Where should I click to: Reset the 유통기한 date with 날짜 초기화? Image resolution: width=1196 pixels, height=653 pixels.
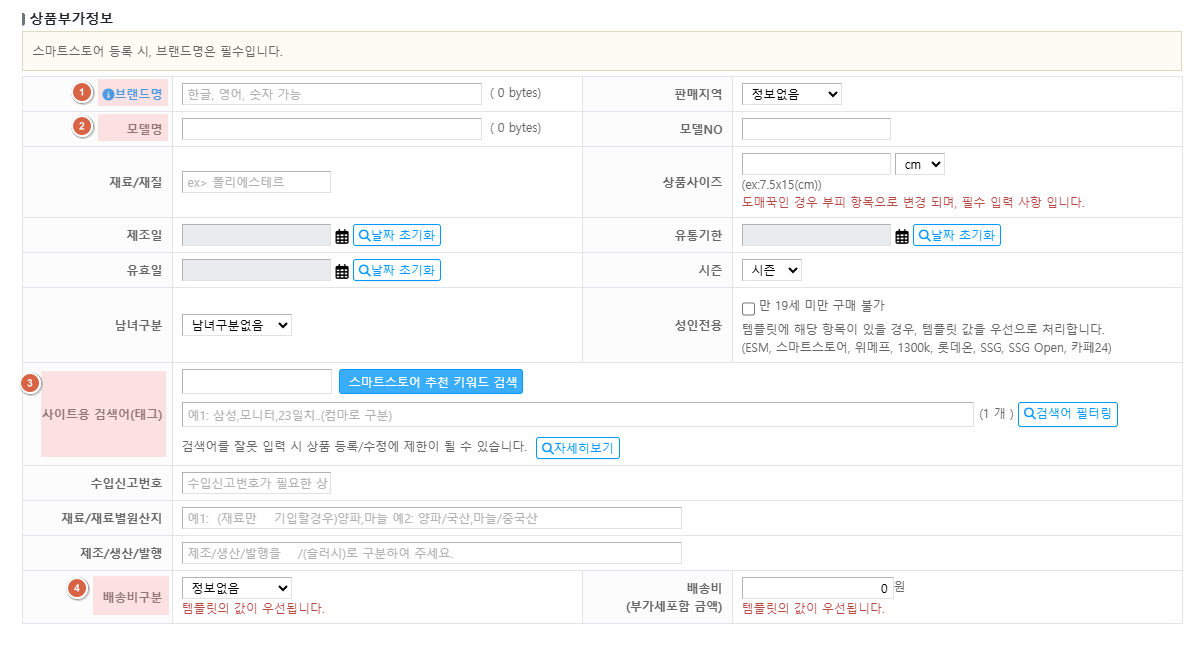point(956,235)
